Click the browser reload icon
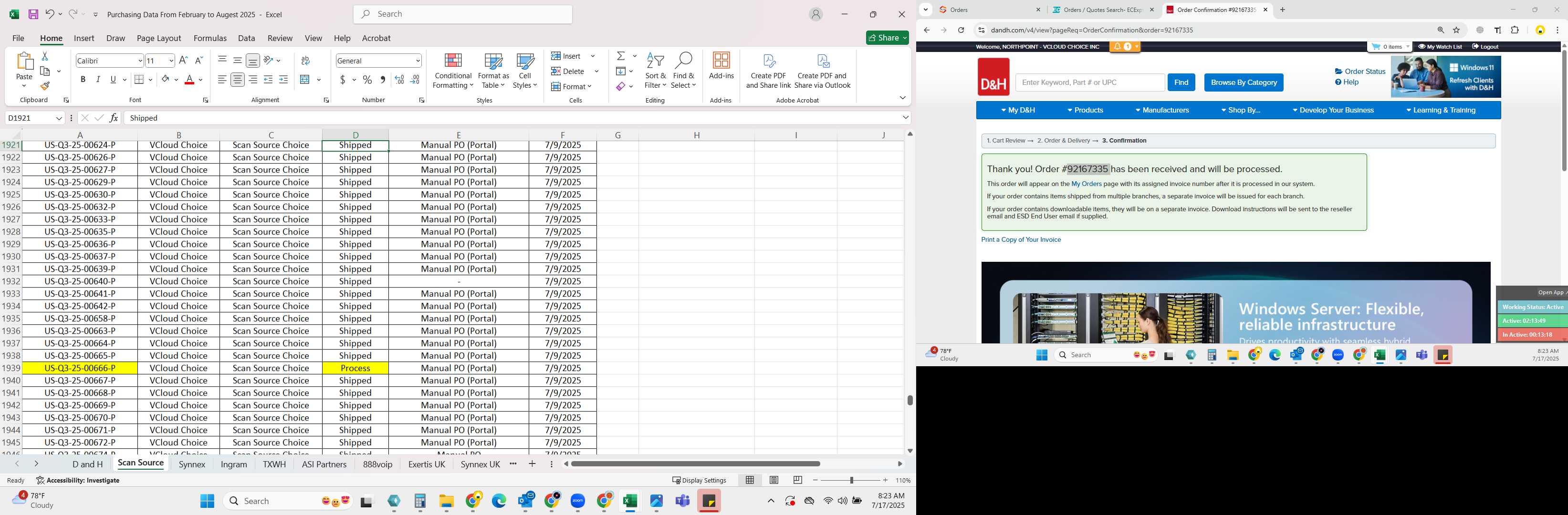This screenshot has width=1568, height=515. pos(961,30)
